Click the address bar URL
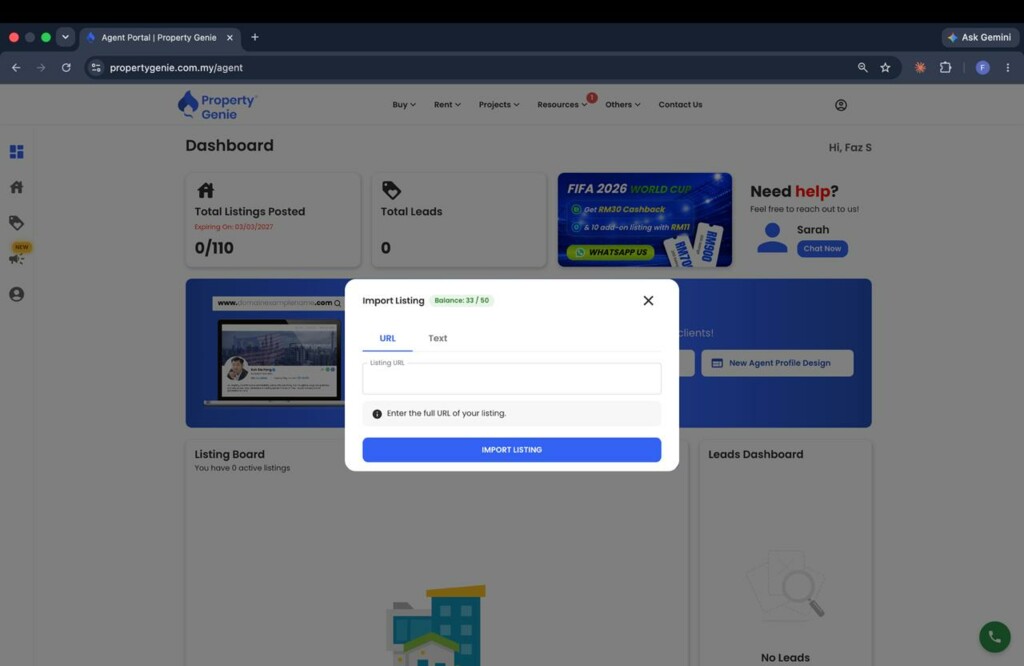1024x666 pixels. coord(176,67)
